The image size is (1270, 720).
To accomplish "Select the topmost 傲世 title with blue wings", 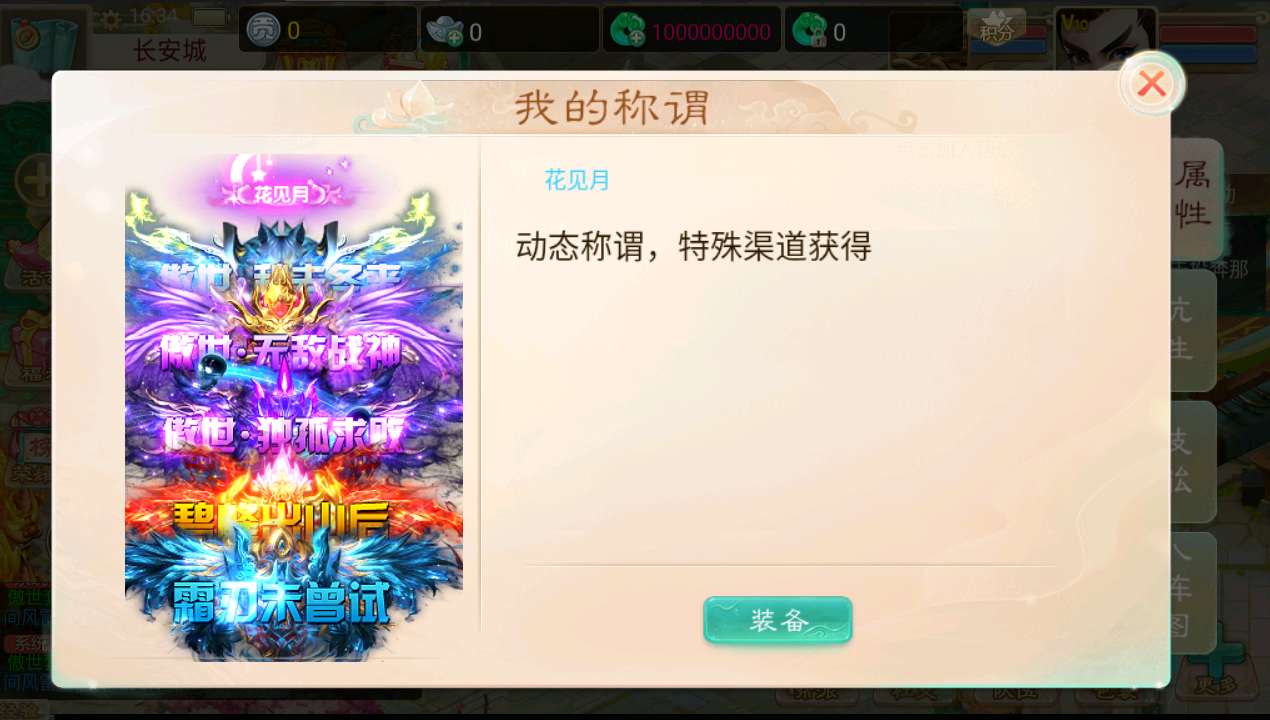I will click(282, 270).
